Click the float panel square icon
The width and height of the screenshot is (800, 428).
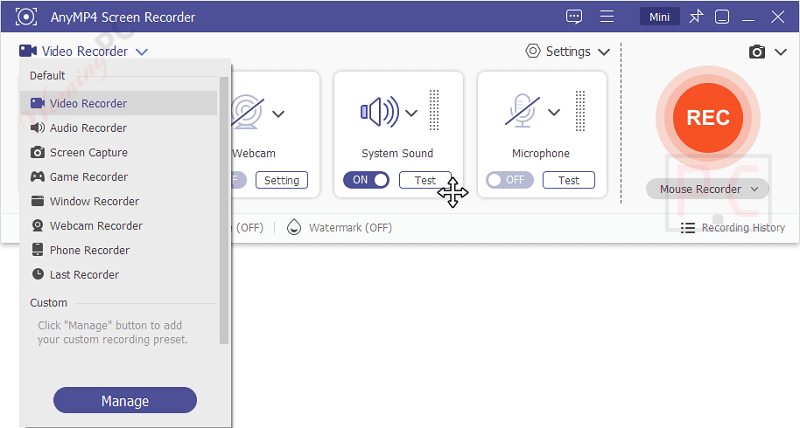(x=721, y=17)
